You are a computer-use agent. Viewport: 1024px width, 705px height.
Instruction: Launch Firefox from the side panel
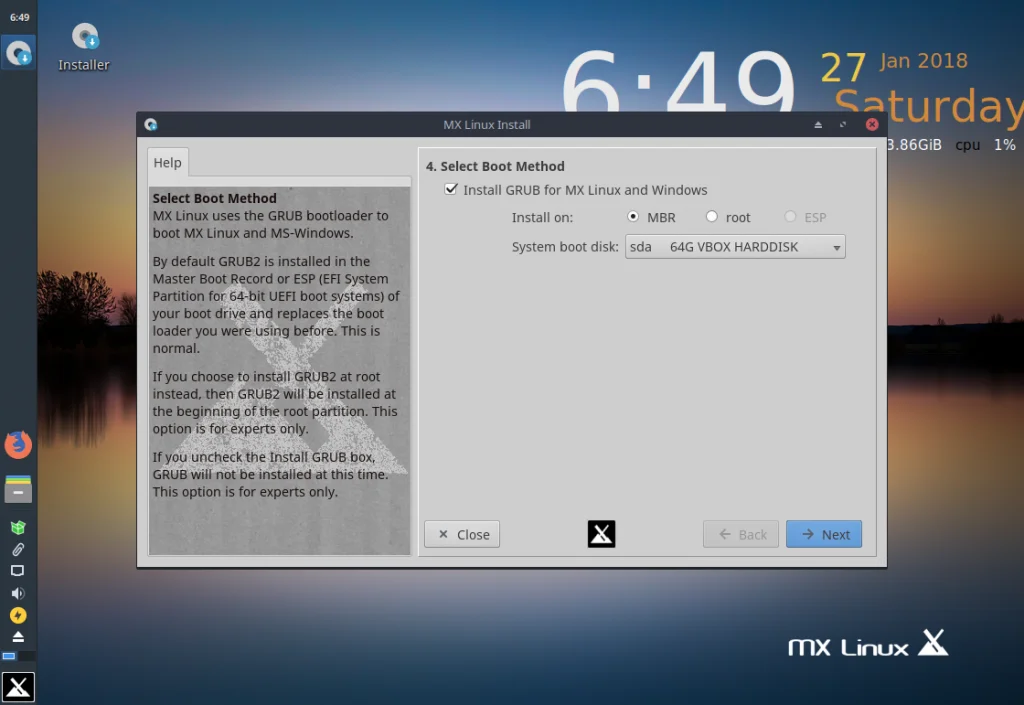pyautogui.click(x=18, y=445)
